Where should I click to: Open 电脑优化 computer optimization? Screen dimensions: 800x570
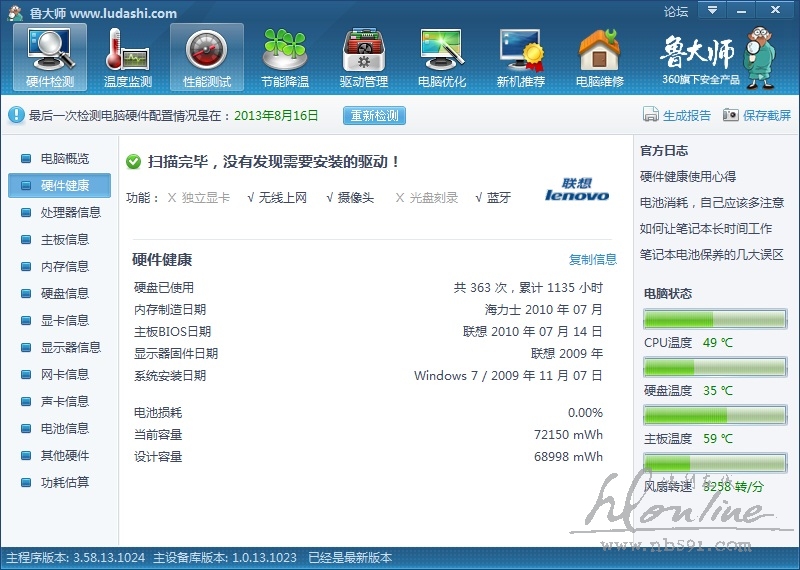[442, 57]
